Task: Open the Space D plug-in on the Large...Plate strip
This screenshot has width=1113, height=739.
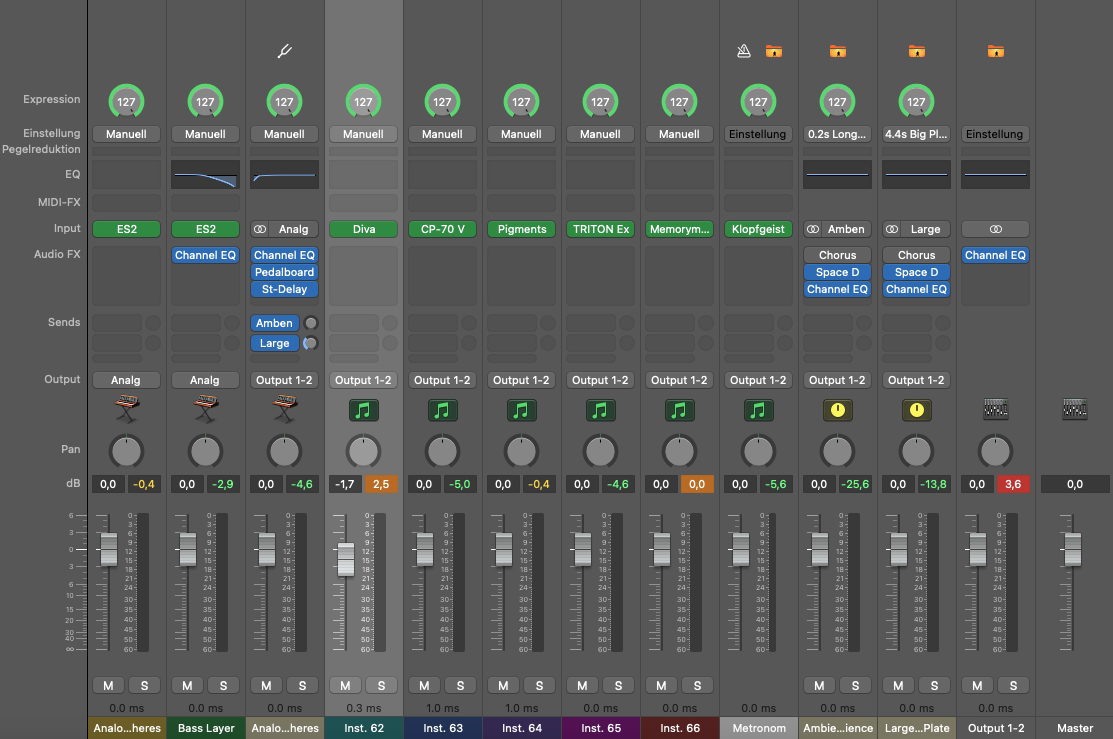Action: tap(916, 272)
